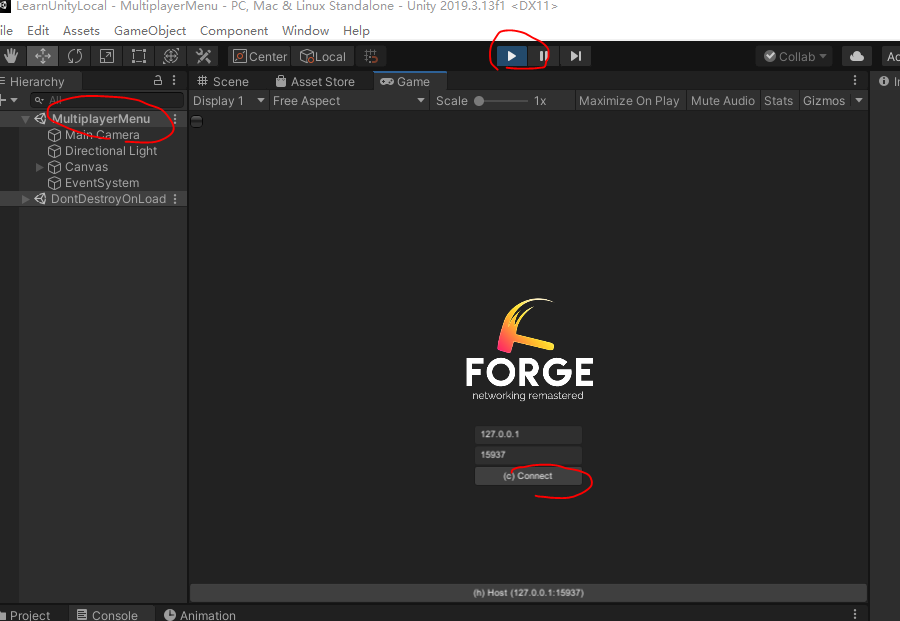Select the Rotate tool

(75, 56)
